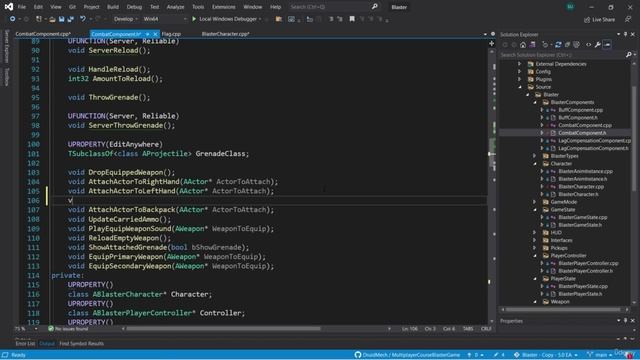Click the Preview Selected Items icon

(607, 45)
